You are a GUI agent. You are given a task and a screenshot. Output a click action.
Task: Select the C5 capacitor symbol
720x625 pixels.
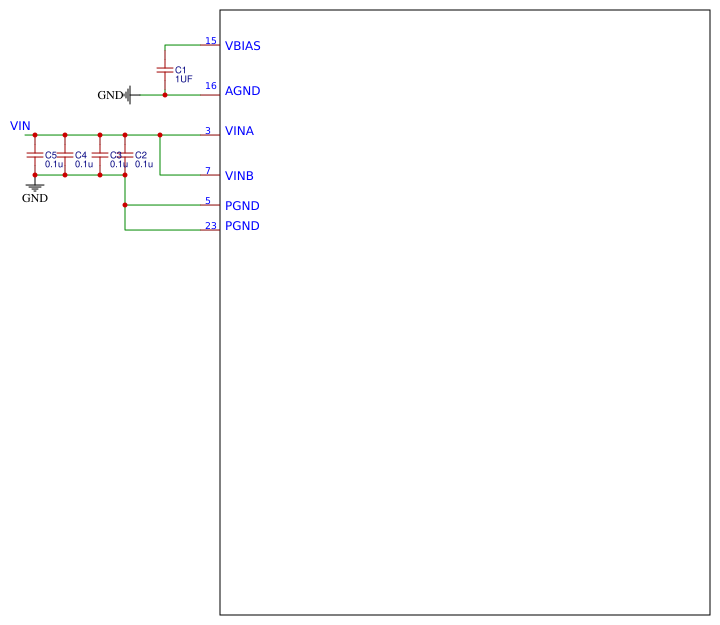click(x=35, y=155)
